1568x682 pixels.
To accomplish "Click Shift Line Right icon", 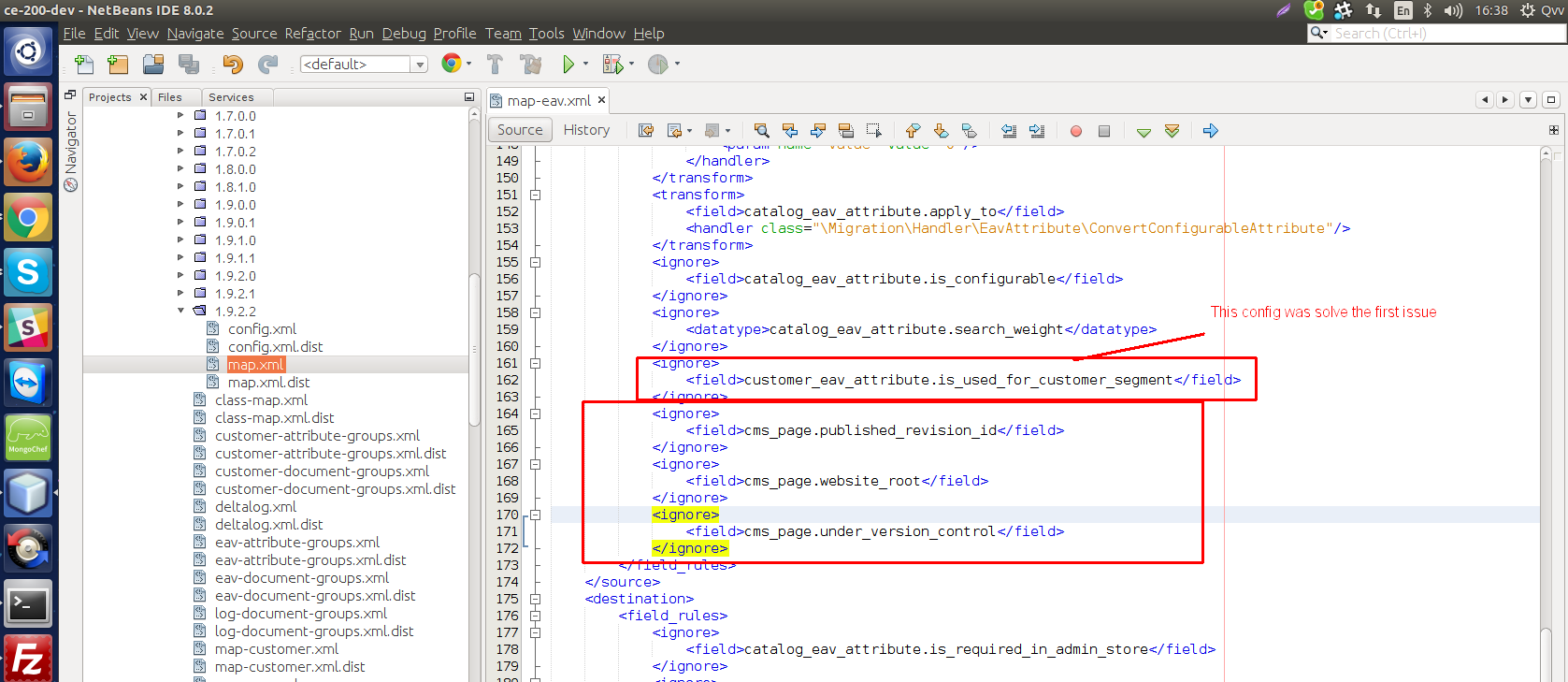I will 1037,131.
